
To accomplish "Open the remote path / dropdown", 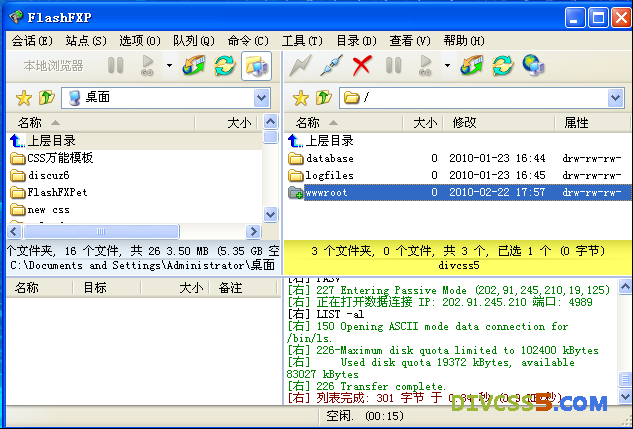I will (x=615, y=98).
